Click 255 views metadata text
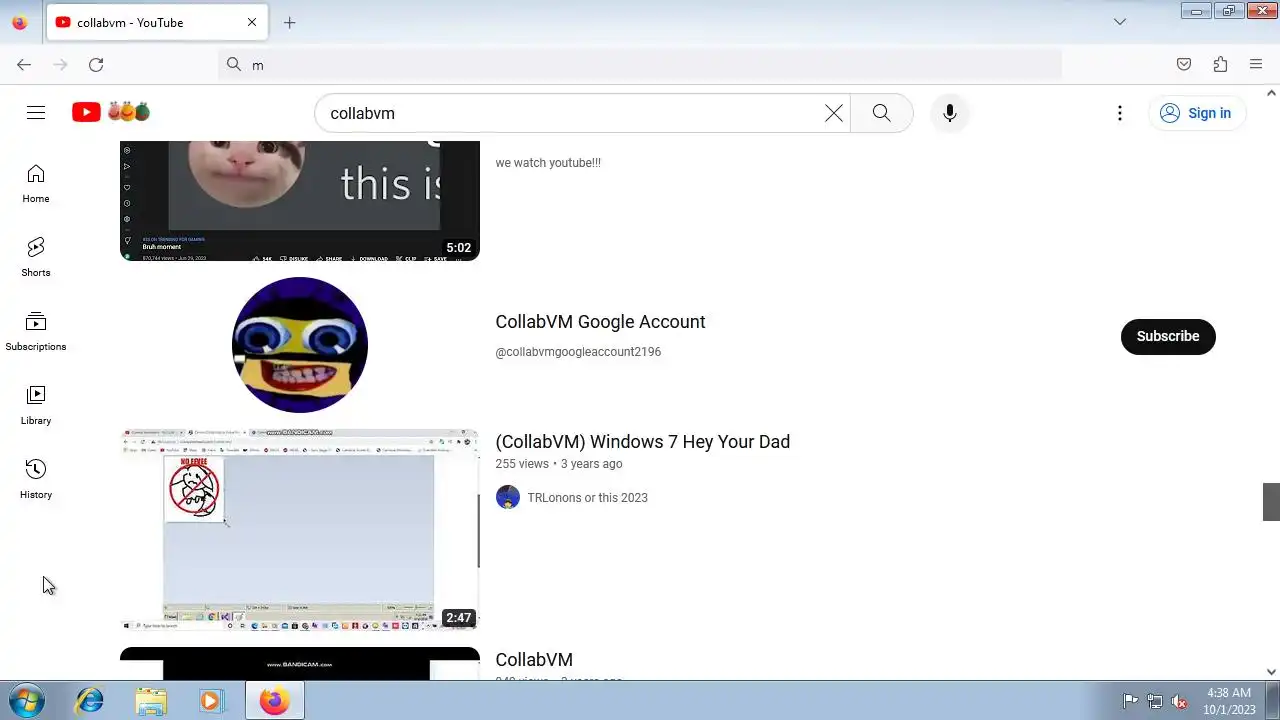The height and width of the screenshot is (720, 1280). point(522,464)
